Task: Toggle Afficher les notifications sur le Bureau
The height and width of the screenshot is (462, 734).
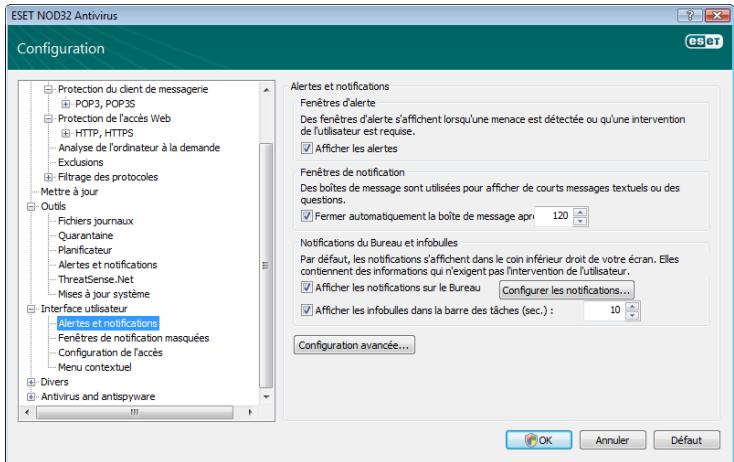Action: pyautogui.click(x=307, y=287)
